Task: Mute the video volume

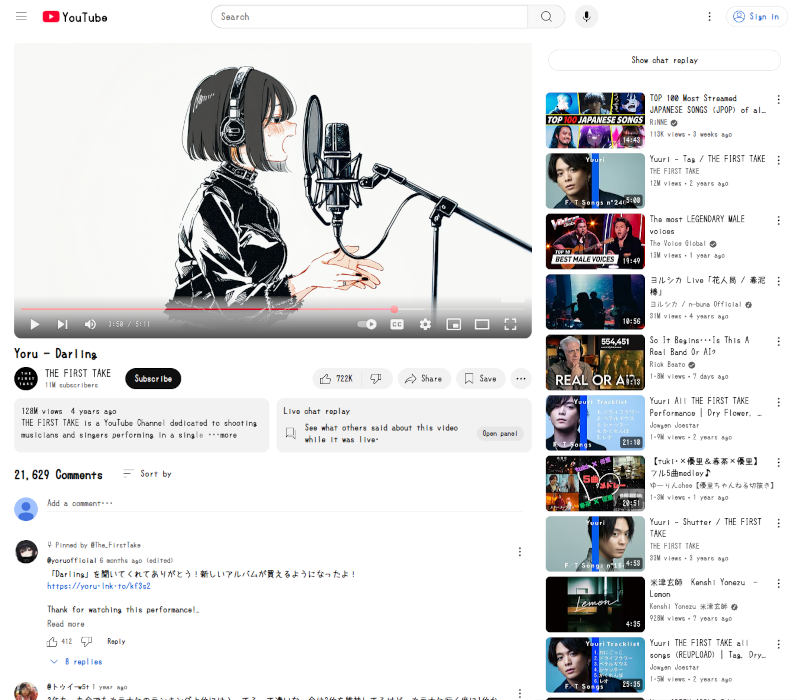Action: pyautogui.click(x=90, y=324)
